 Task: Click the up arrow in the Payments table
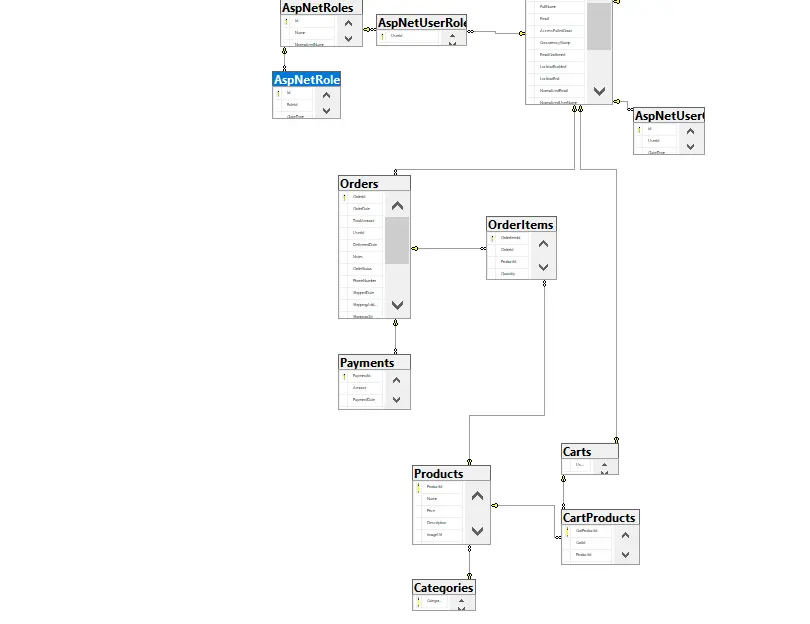coord(396,380)
